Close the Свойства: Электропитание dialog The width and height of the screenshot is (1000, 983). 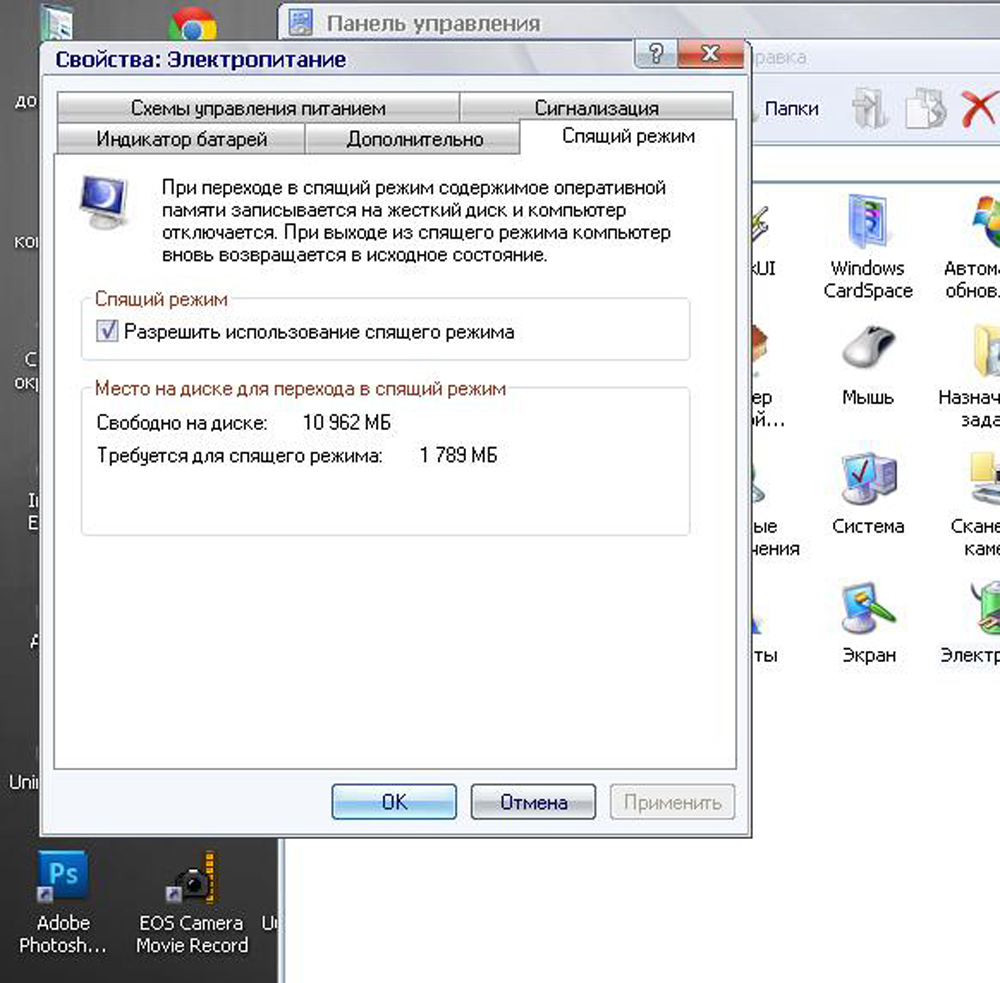pos(710,54)
